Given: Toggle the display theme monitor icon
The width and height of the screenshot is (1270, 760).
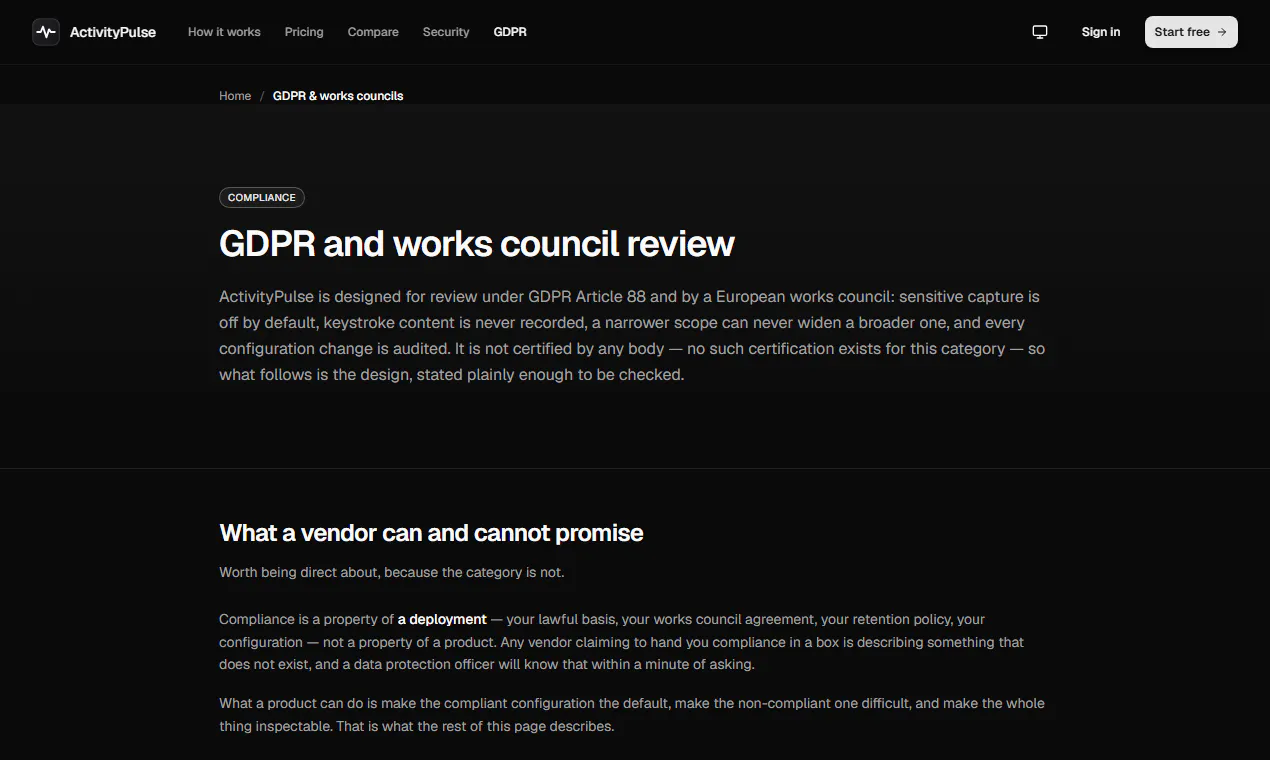Looking at the screenshot, I should click(1040, 32).
